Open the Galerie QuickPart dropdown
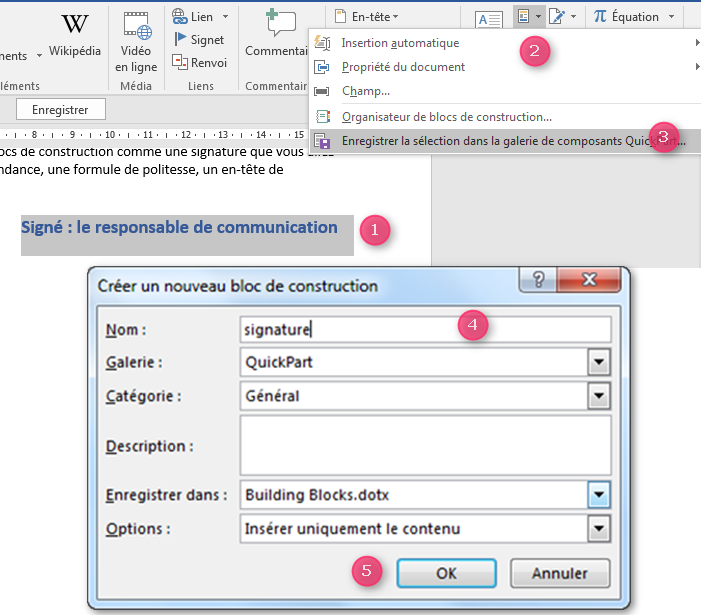701x615 pixels. pos(599,362)
